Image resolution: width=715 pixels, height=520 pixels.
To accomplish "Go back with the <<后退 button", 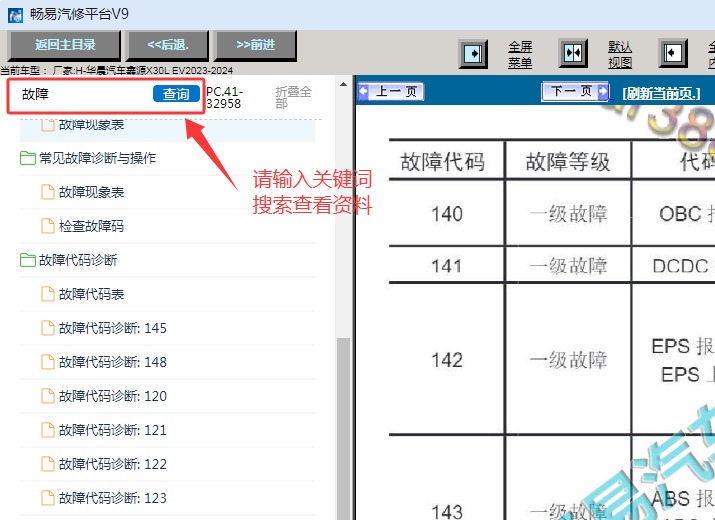I will pos(167,45).
